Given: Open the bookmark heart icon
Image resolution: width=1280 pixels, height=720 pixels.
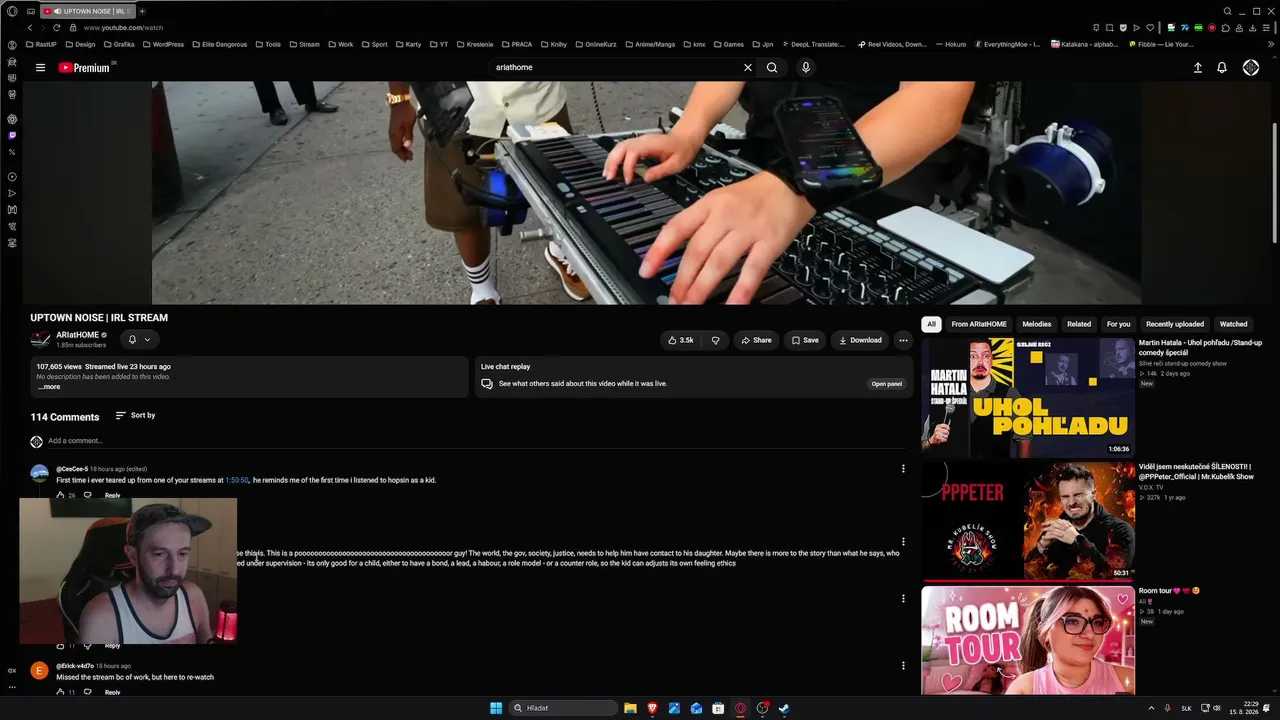Looking at the screenshot, I should 1149,27.
